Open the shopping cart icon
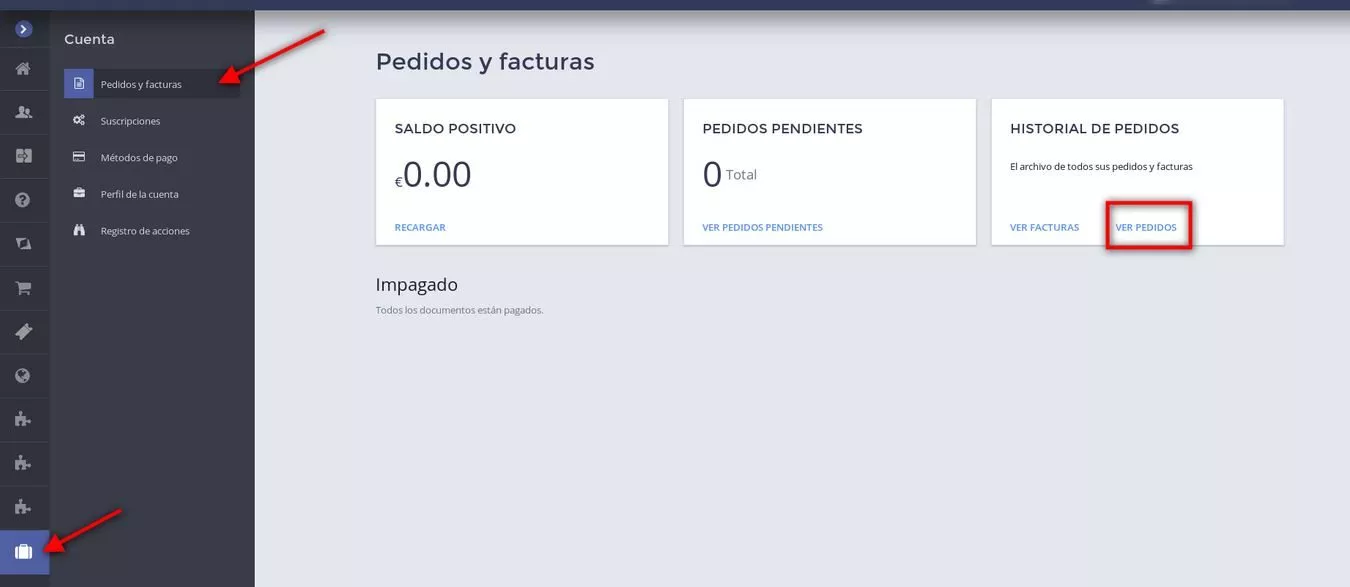The image size is (1350, 587). tap(24, 288)
